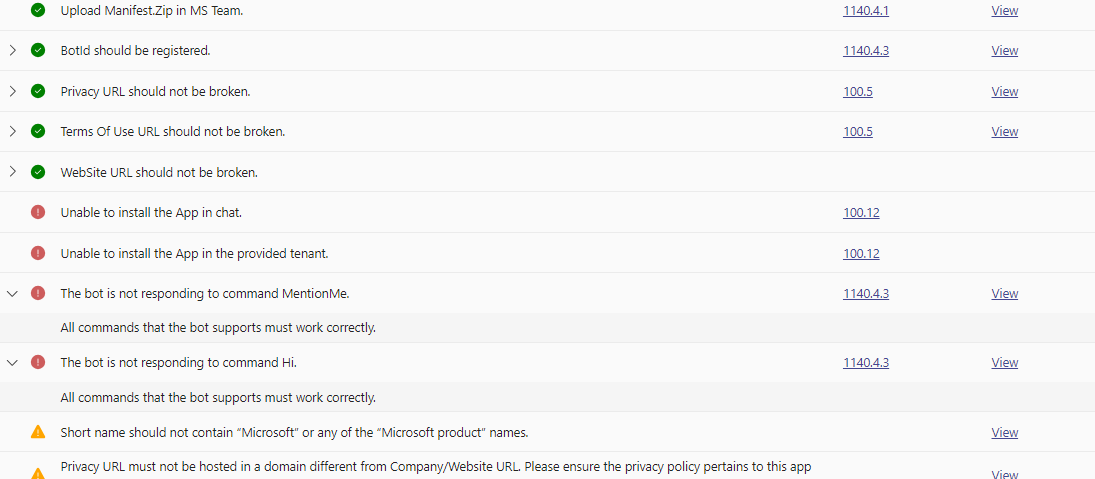
Task: Open 100.5 link for Terms Of Use row
Action: coord(858,131)
